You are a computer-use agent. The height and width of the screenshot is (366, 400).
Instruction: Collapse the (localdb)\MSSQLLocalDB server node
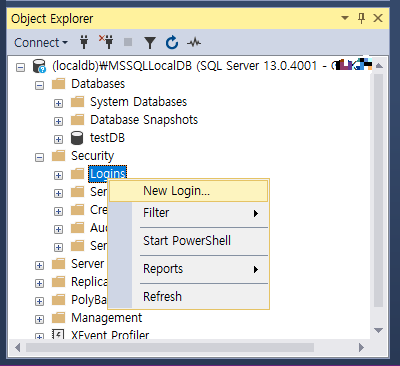click(20, 68)
